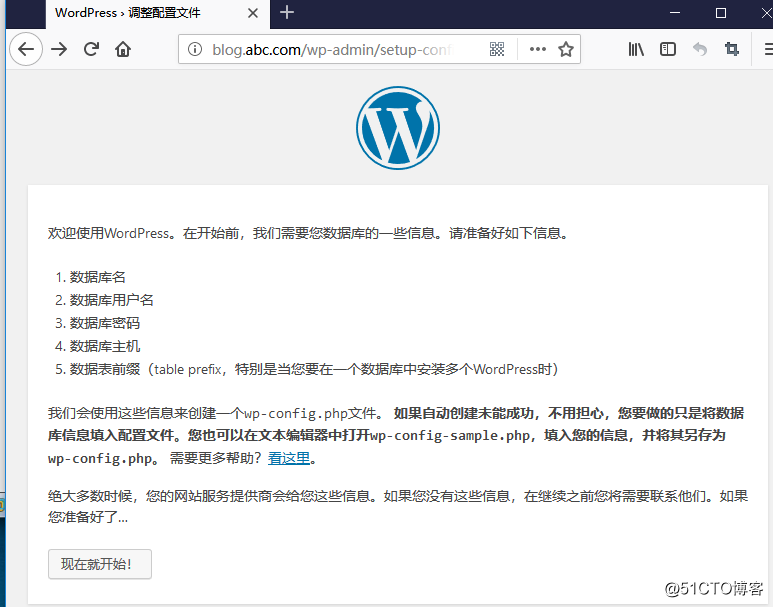Show site information for blog.abc.com
This screenshot has width=773, height=607.
[x=195, y=49]
